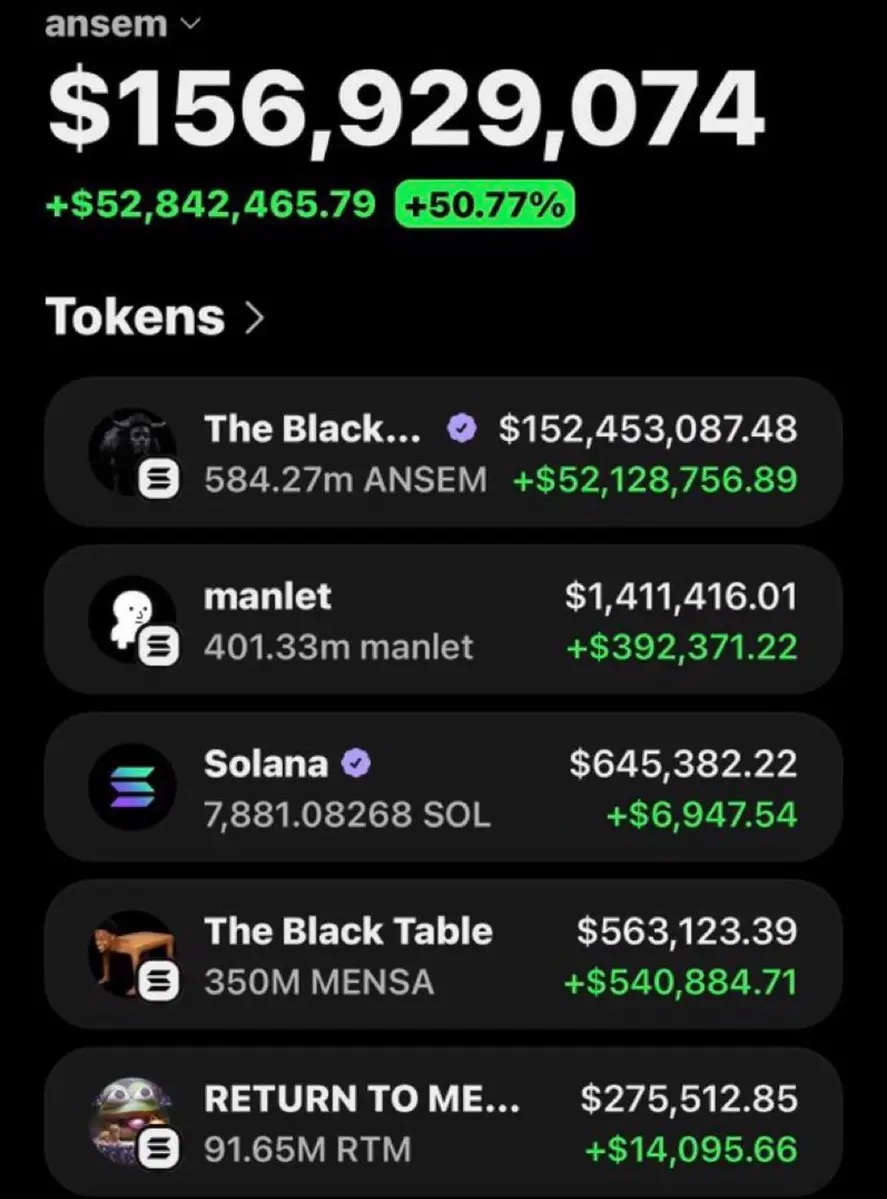Open the 584.27m ANSEM holding row
Viewport: 887px width, 1199px height.
tap(444, 451)
